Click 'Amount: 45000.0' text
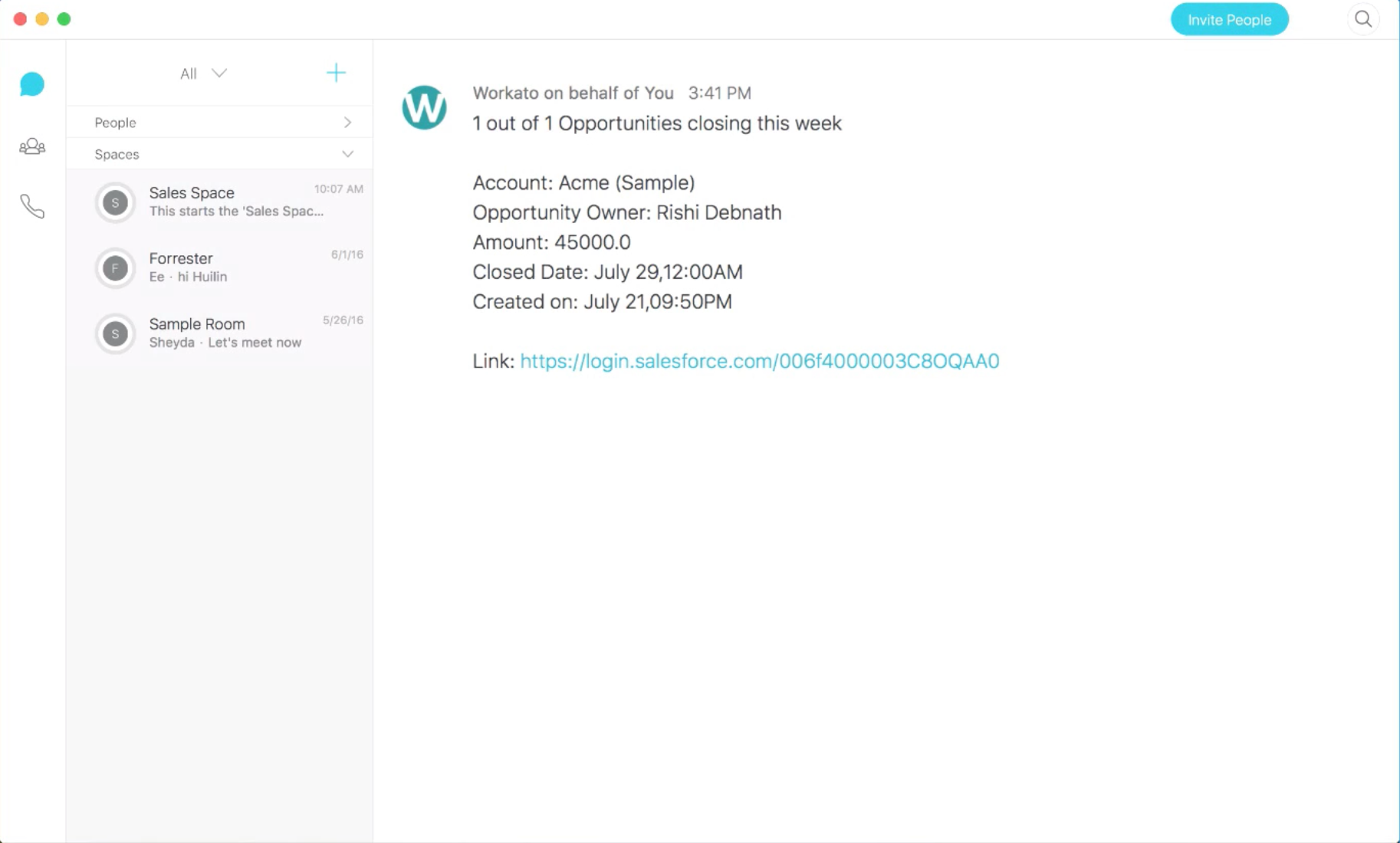Viewport: 1400px width, 843px height. 551,242
